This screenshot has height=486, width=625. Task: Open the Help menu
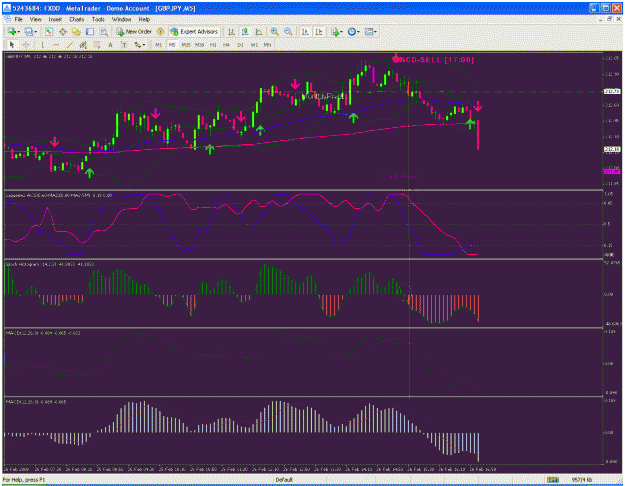tap(144, 19)
